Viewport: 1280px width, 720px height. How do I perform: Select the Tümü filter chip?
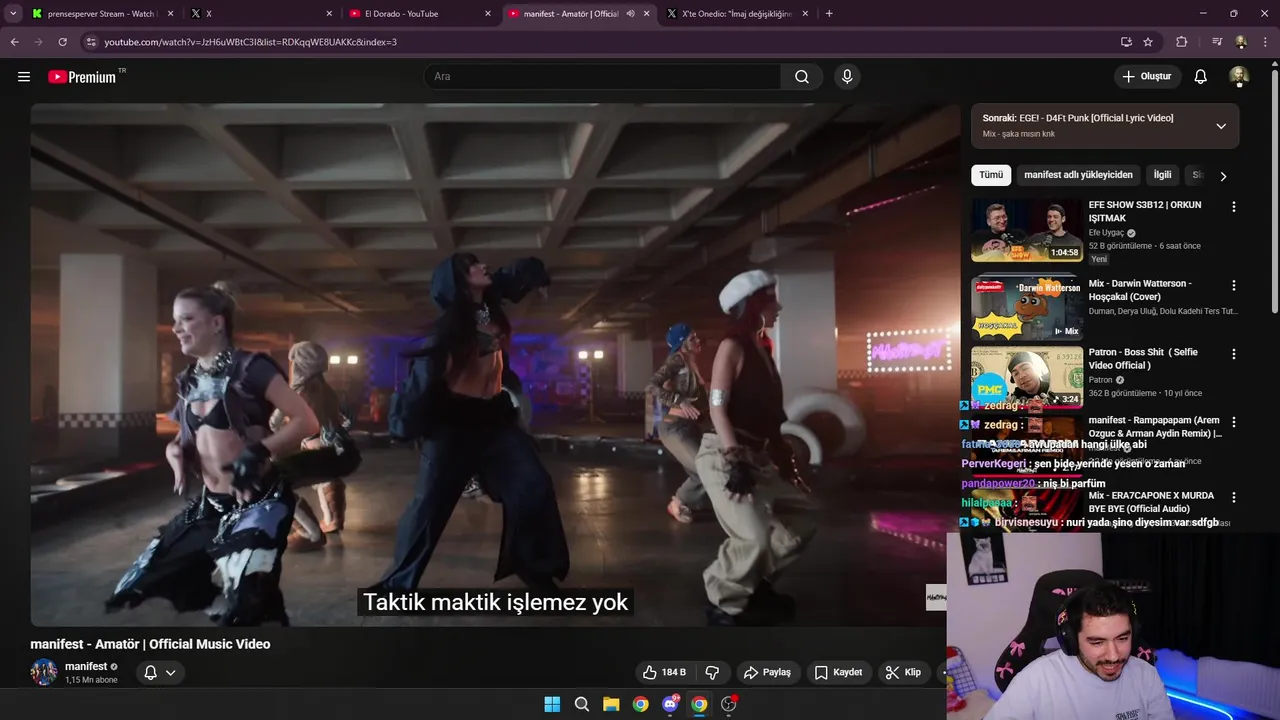[991, 175]
